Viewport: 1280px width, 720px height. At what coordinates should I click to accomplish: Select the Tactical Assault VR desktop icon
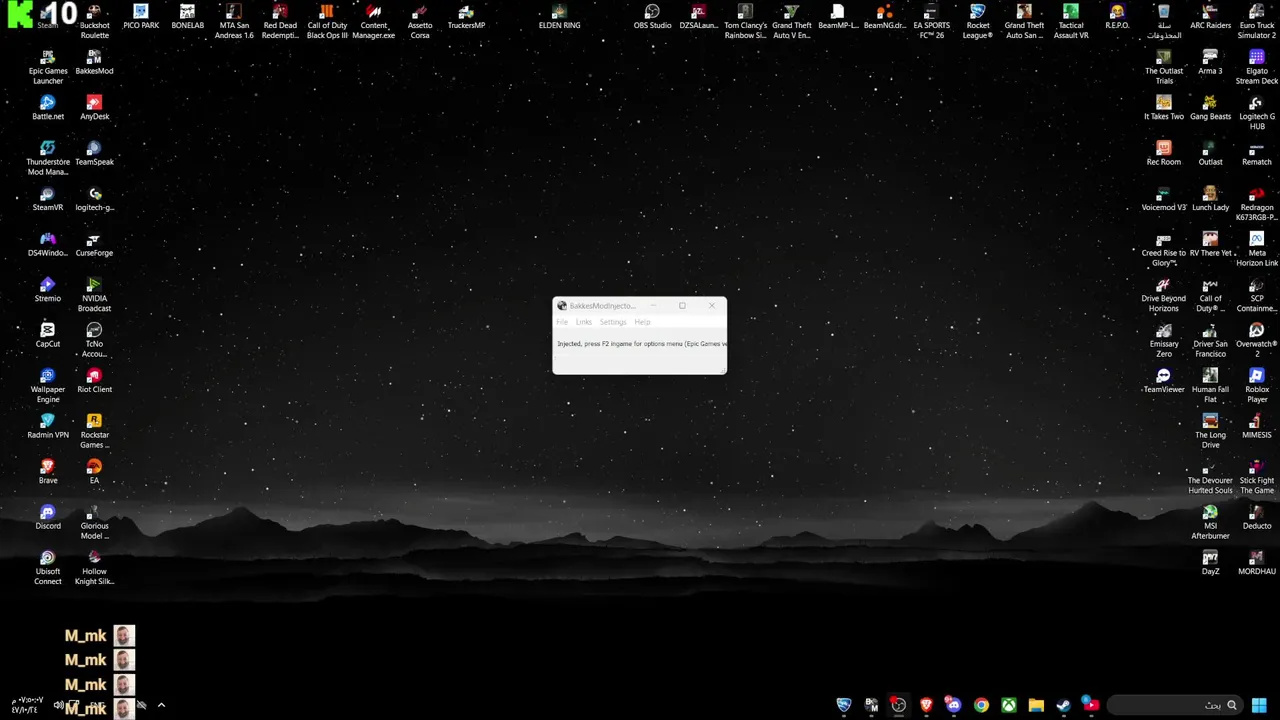tap(1071, 23)
